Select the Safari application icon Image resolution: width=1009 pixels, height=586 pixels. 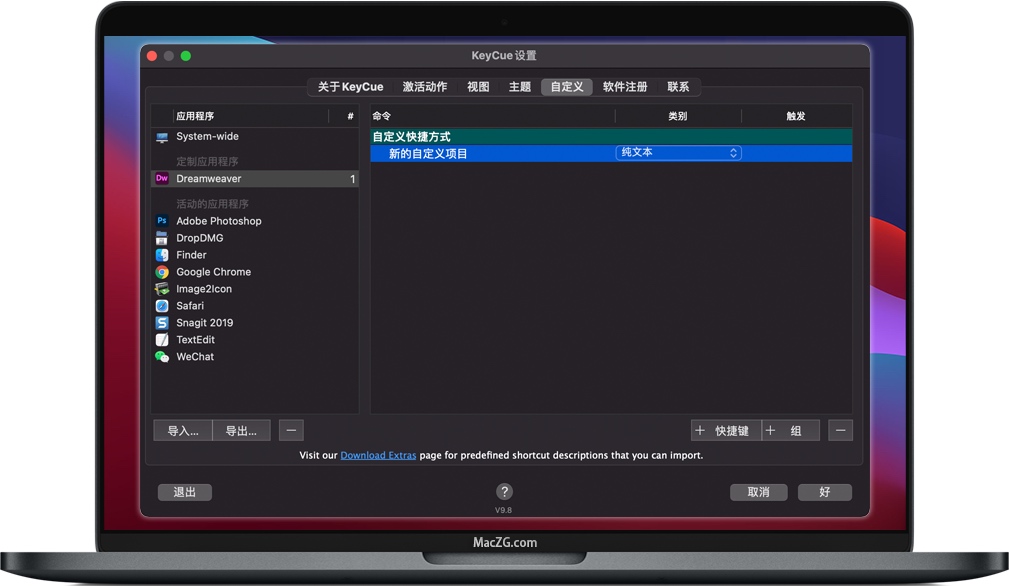pyautogui.click(x=162, y=306)
